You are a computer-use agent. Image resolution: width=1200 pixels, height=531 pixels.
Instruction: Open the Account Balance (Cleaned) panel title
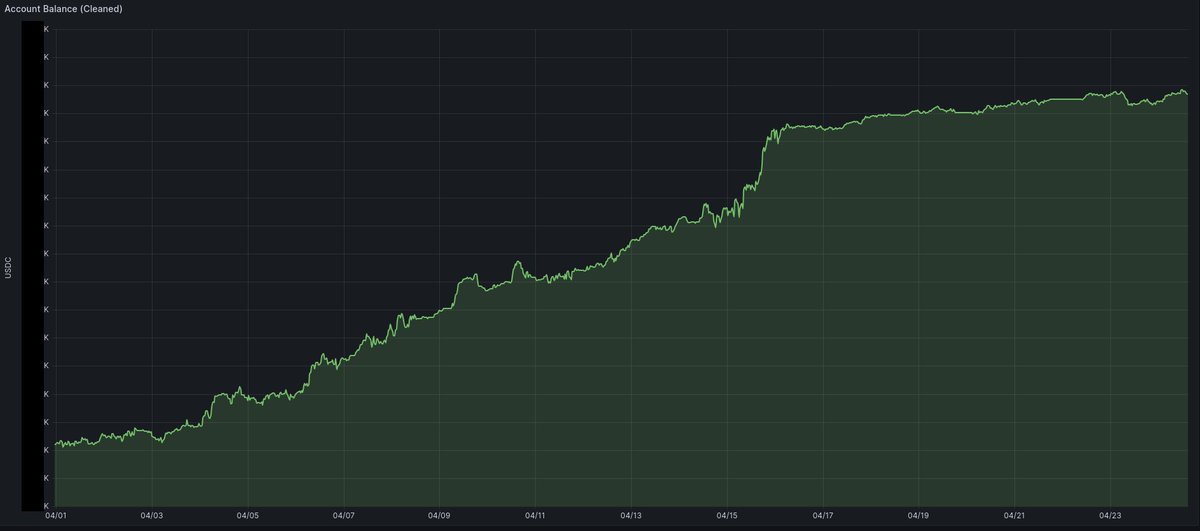[65, 8]
